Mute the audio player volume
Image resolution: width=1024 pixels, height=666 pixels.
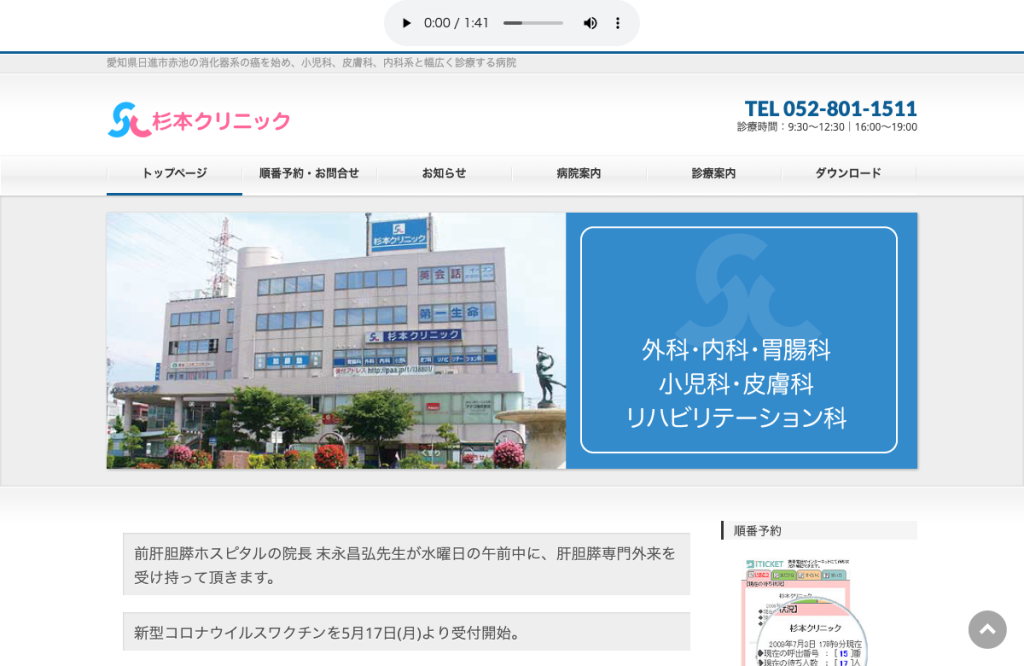[590, 24]
